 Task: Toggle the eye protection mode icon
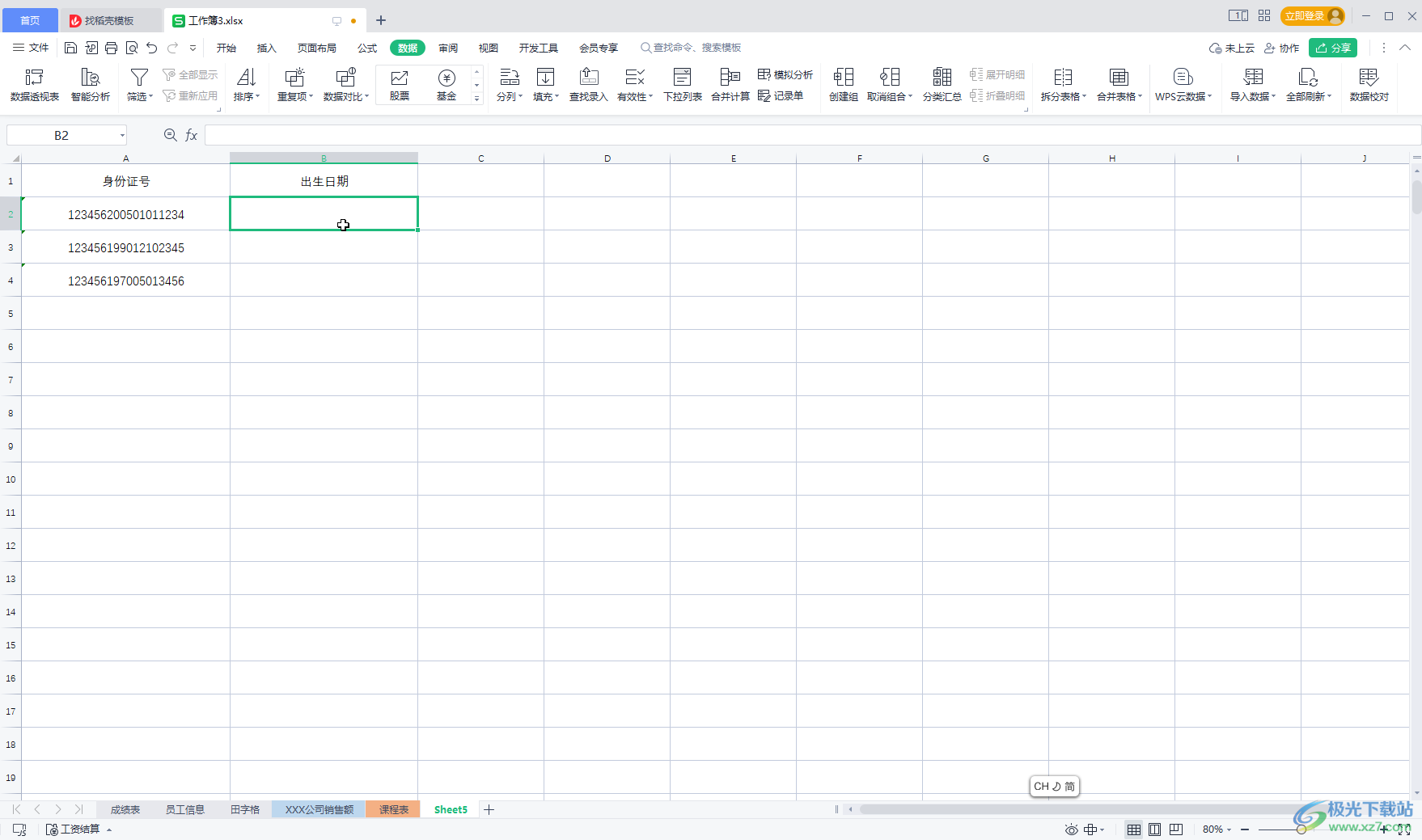click(x=1071, y=829)
